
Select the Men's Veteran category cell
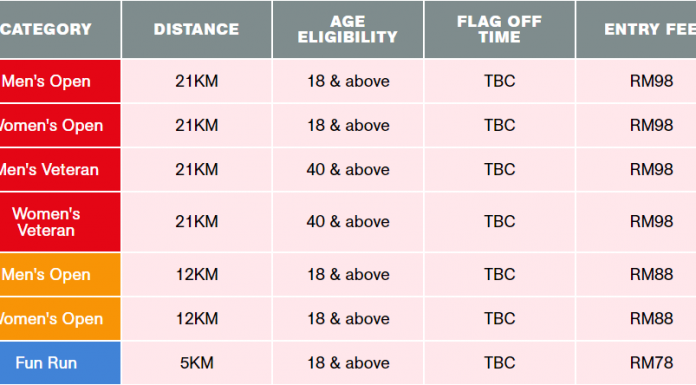click(60, 170)
